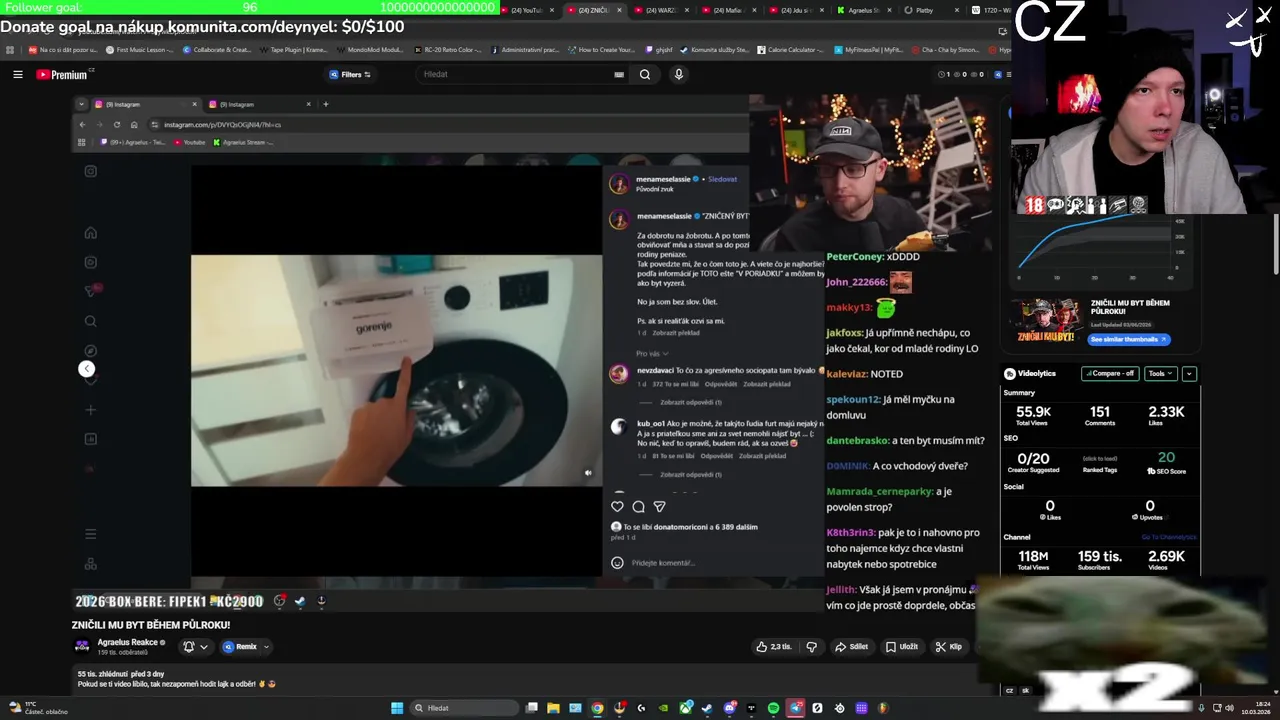
Task: Focus the YouTube Hledat search field
Action: (516, 74)
